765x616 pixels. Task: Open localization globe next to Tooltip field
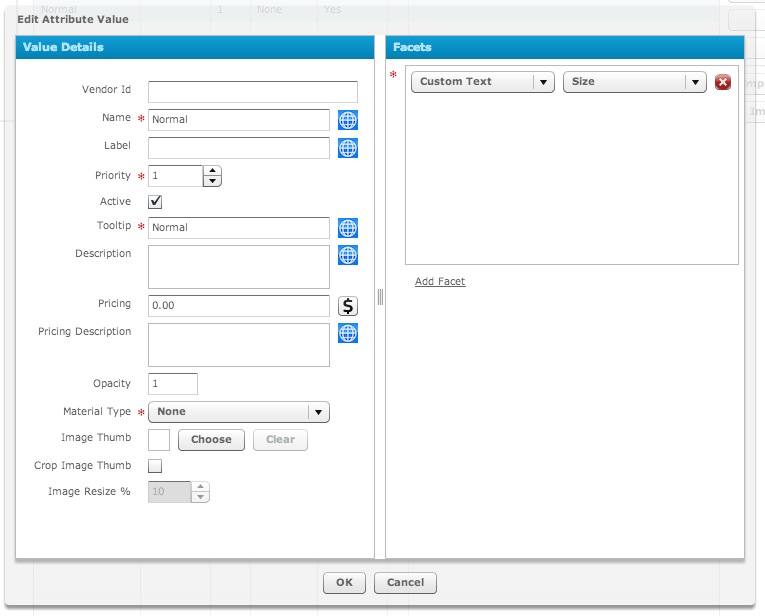[x=348, y=228]
